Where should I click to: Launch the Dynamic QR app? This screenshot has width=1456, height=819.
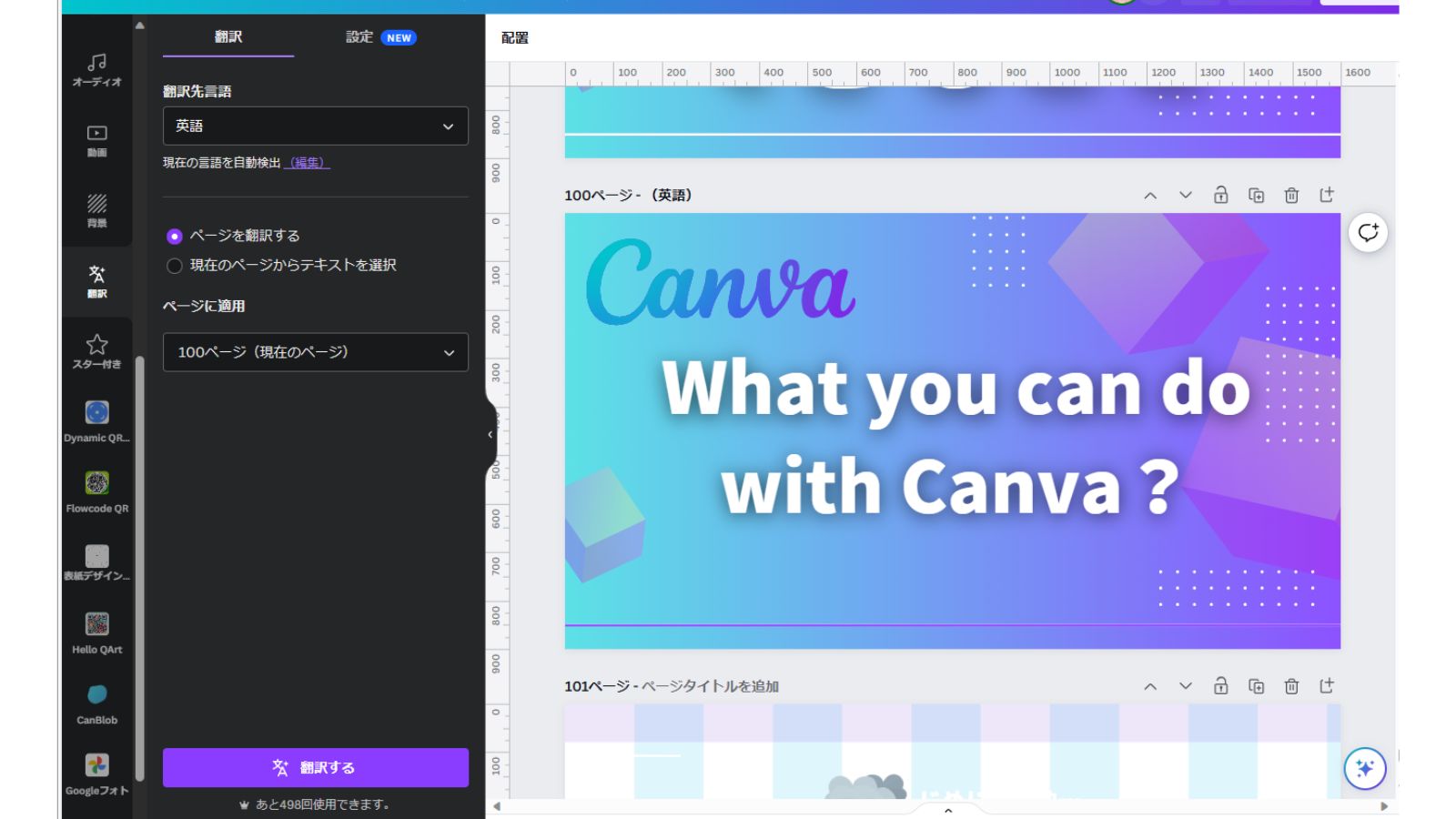97,421
